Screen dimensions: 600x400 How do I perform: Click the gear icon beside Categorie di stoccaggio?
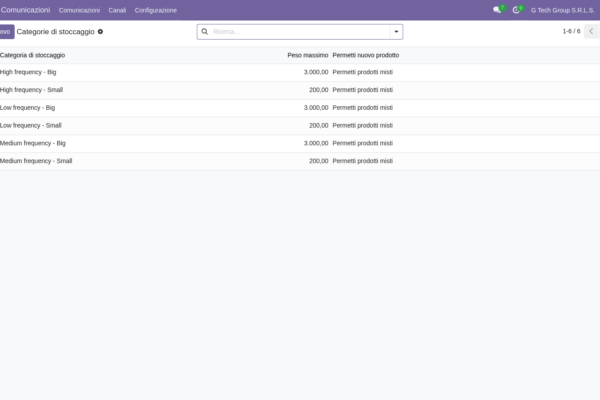(x=100, y=32)
